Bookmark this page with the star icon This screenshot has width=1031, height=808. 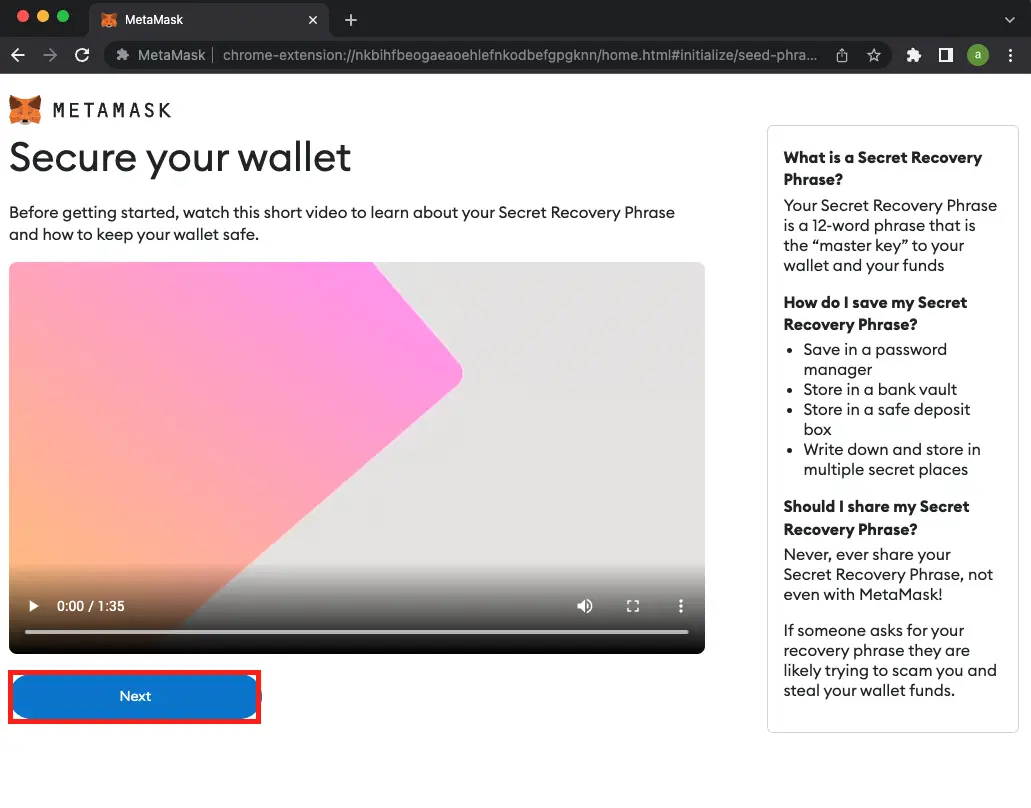click(873, 55)
